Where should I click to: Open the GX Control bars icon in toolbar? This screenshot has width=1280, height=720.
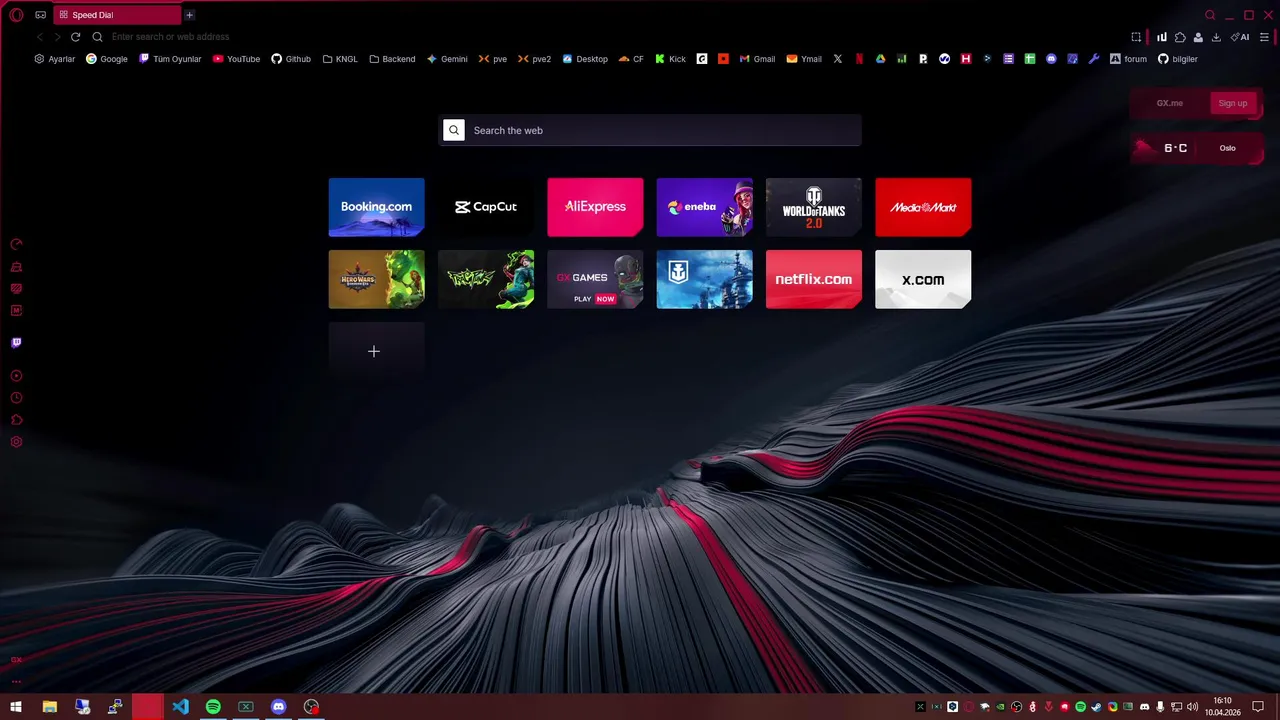tap(1161, 37)
